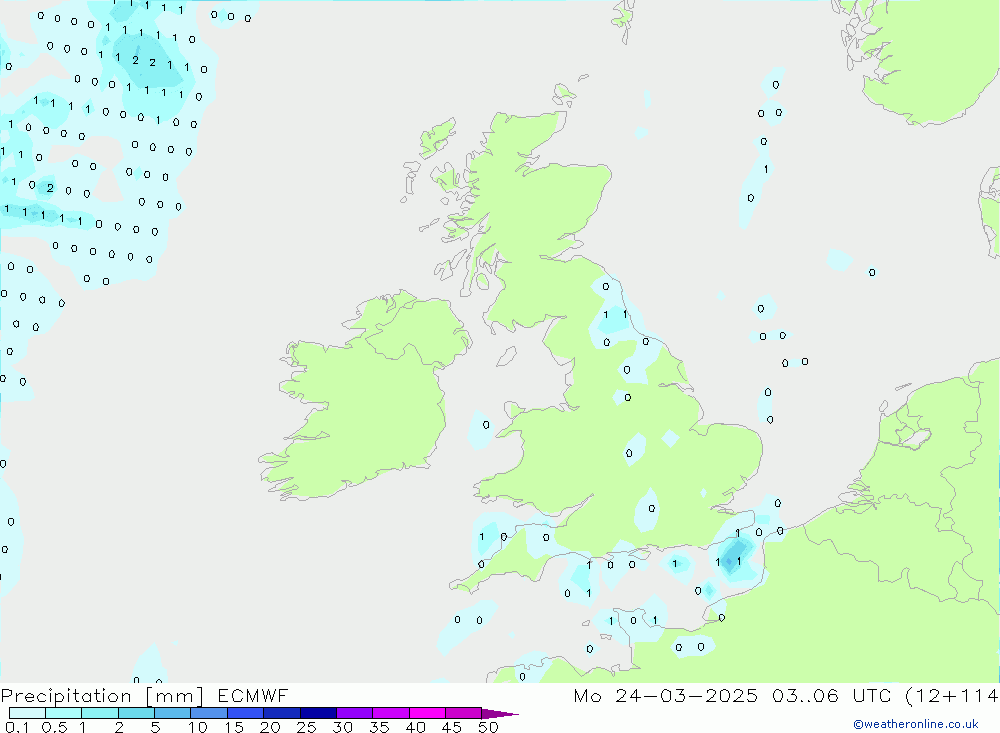Click the '50' legend scale label
The width and height of the screenshot is (1000, 733).
point(489,727)
